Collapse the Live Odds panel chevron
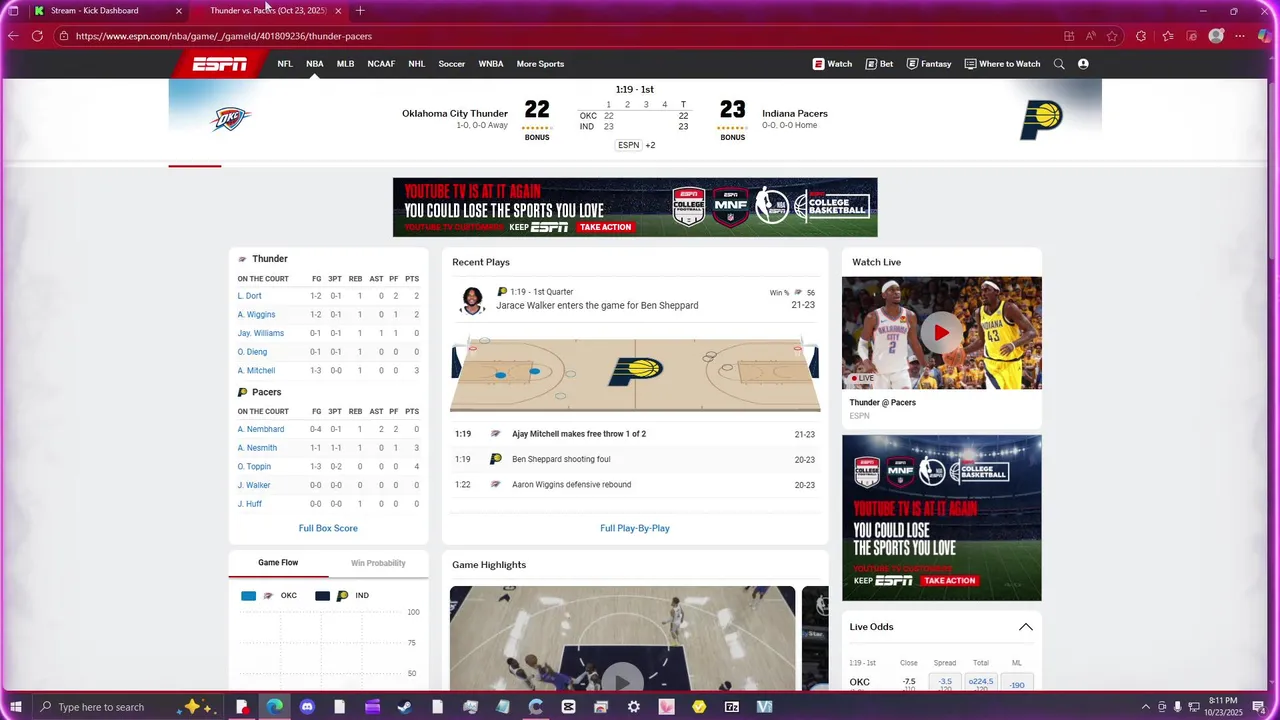The image size is (1280, 720). click(1025, 627)
